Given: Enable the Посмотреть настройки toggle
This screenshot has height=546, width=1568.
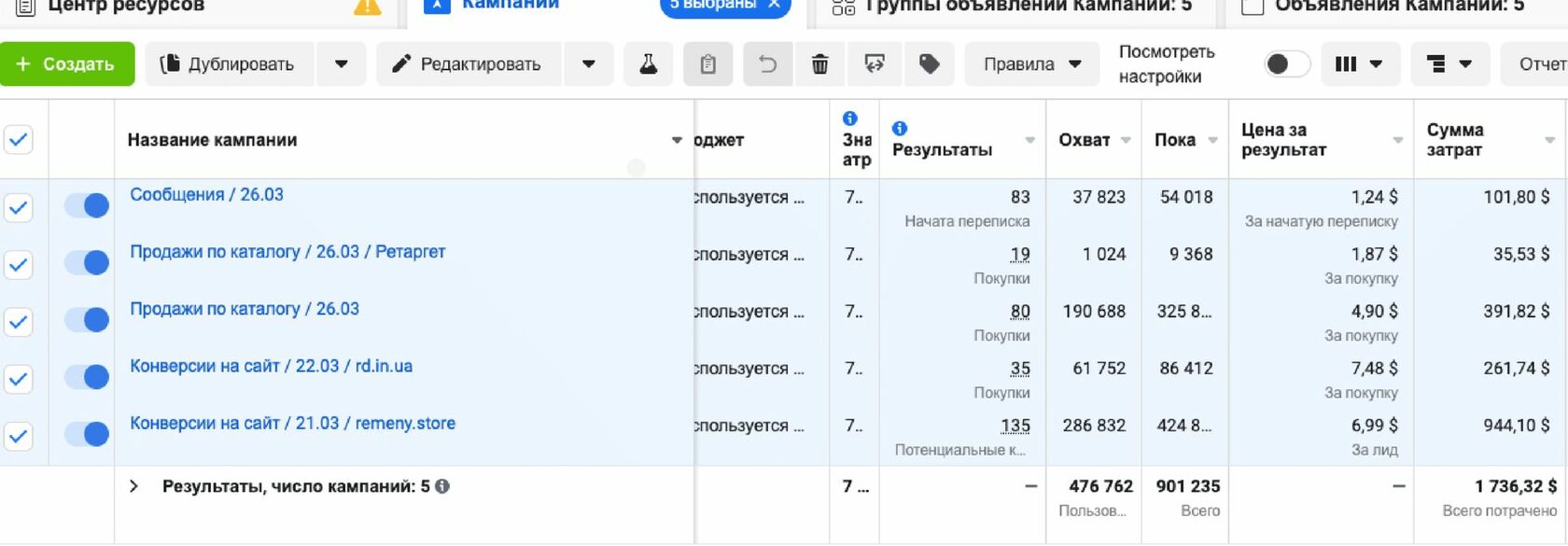Looking at the screenshot, I should [1287, 63].
